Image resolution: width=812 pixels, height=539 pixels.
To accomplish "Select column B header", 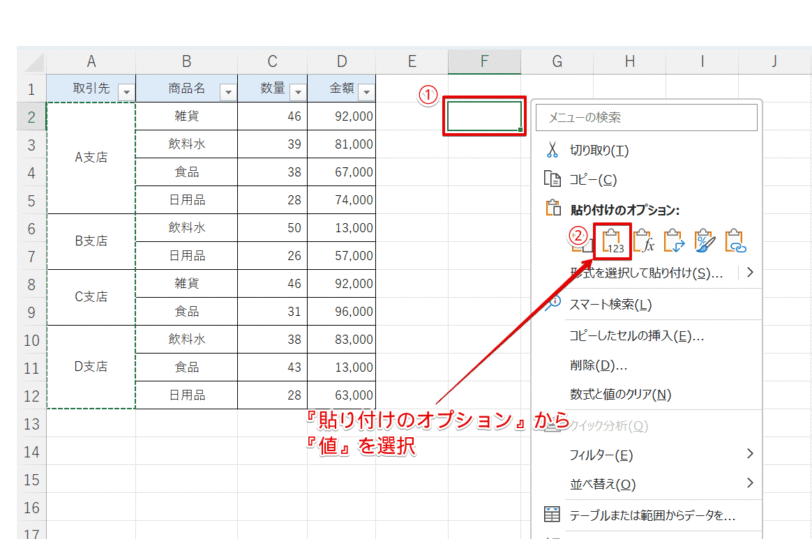I will click(186, 62).
